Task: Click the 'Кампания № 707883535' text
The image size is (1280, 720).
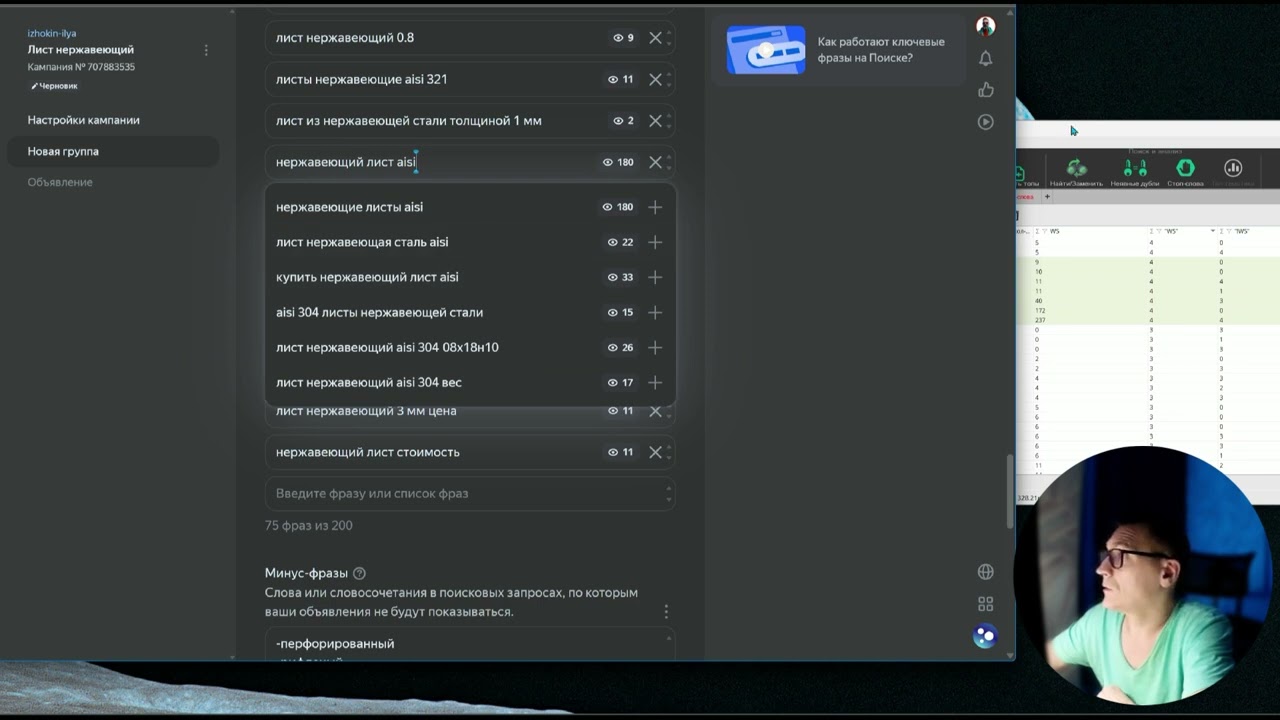Action: coord(81,67)
